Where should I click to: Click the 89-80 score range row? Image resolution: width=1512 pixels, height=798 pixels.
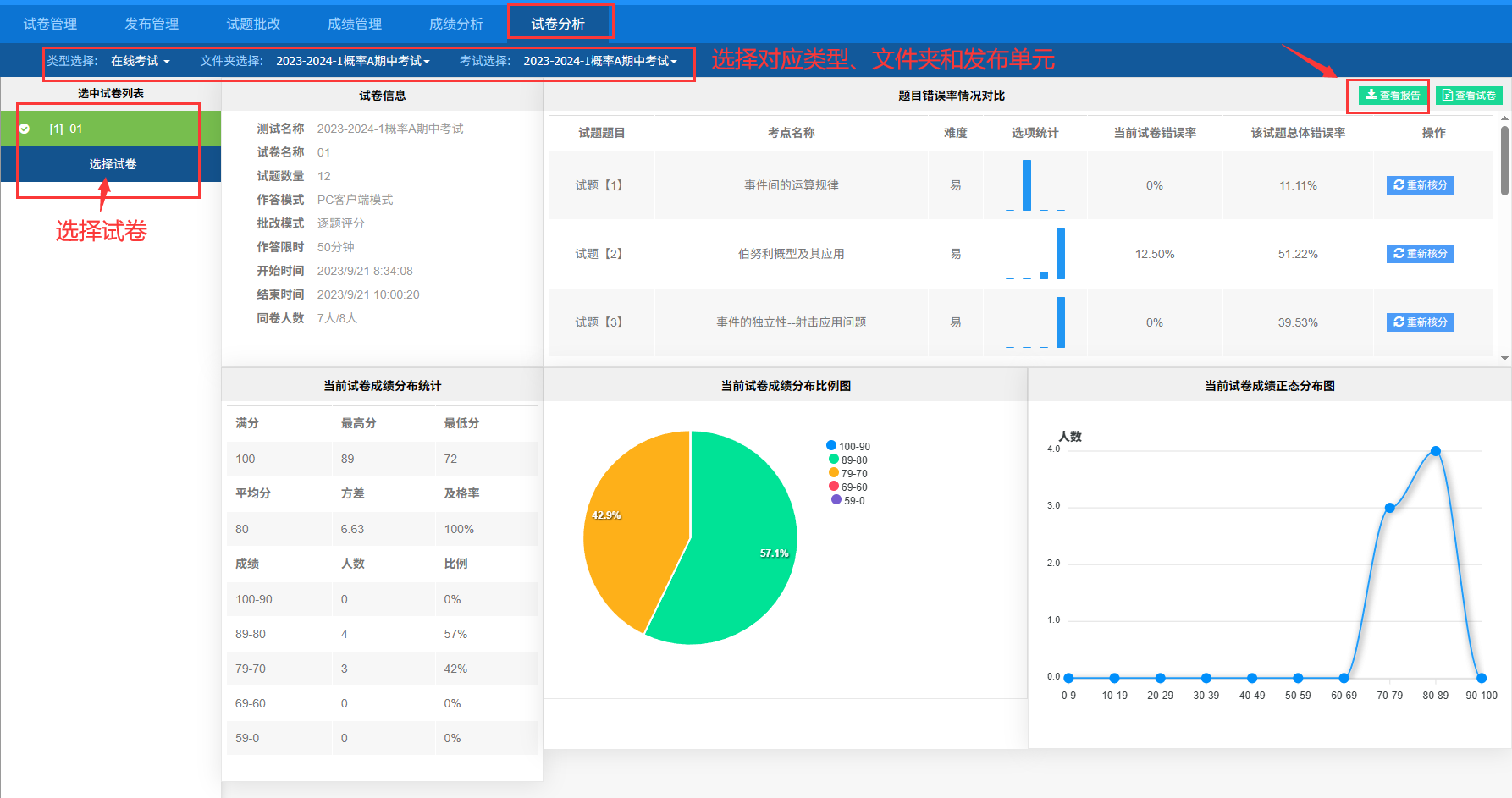[382, 634]
